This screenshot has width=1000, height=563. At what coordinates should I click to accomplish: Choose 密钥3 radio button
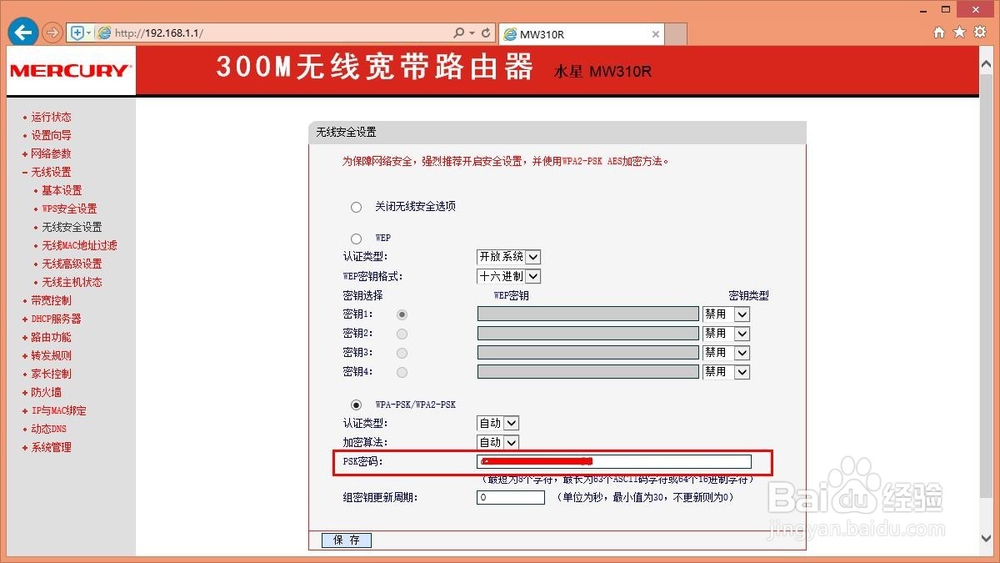[x=402, y=353]
